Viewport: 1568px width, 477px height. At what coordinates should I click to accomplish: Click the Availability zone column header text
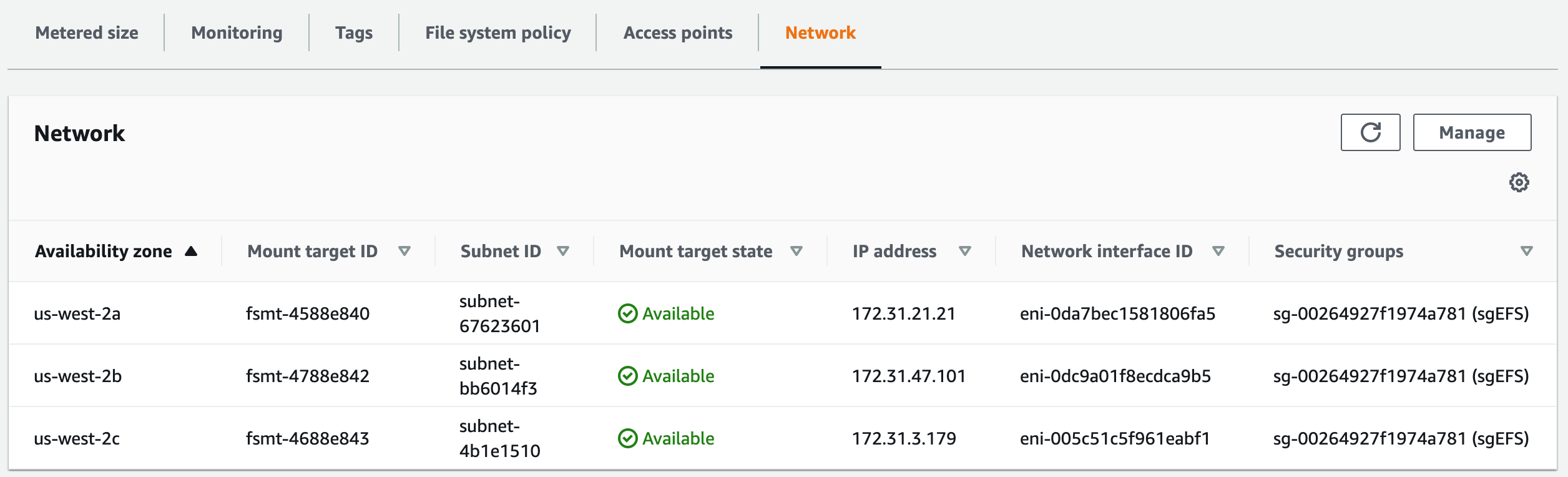[104, 251]
